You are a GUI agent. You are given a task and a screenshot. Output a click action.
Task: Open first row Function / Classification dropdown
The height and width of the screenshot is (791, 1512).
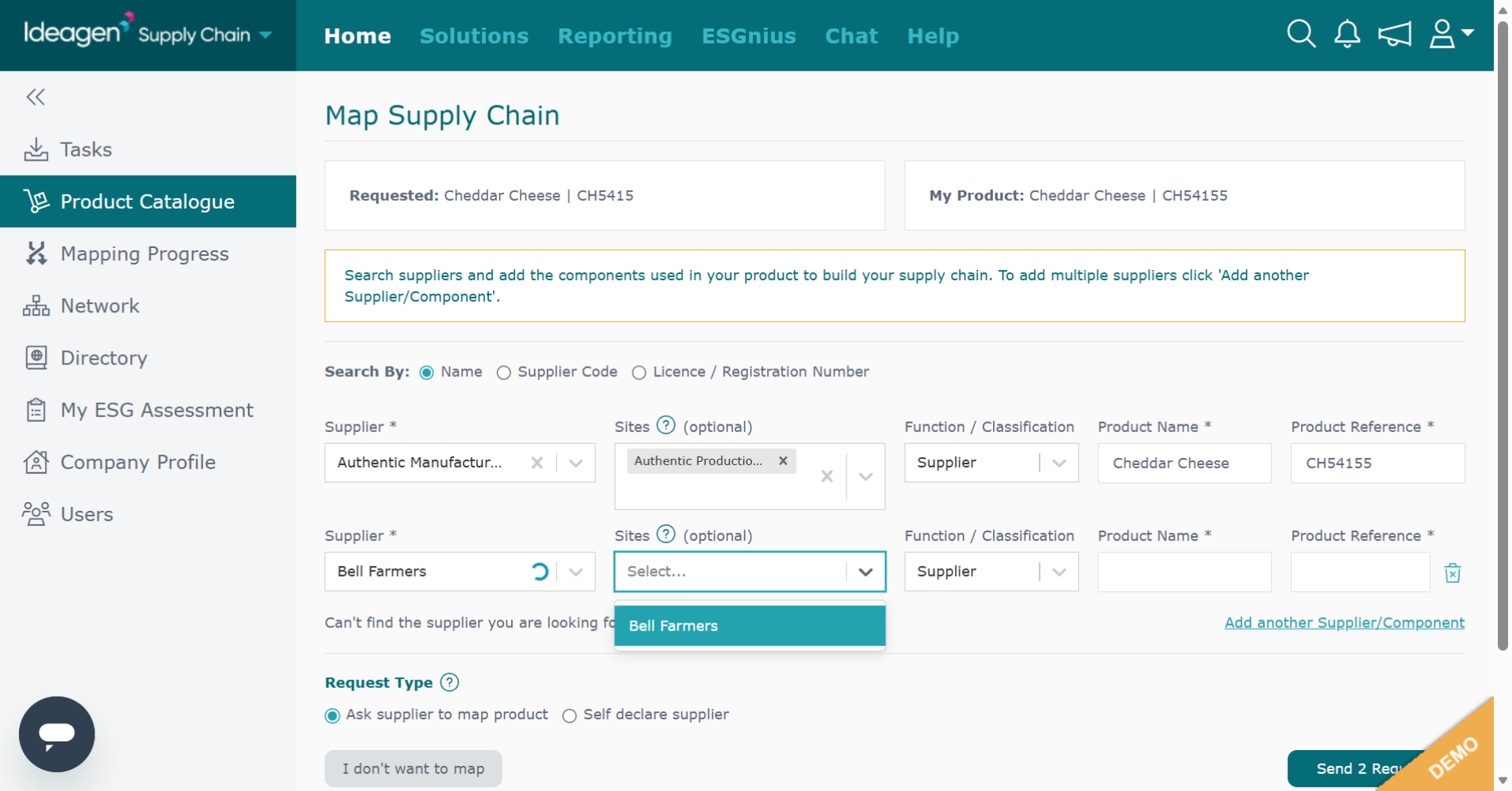coord(991,463)
